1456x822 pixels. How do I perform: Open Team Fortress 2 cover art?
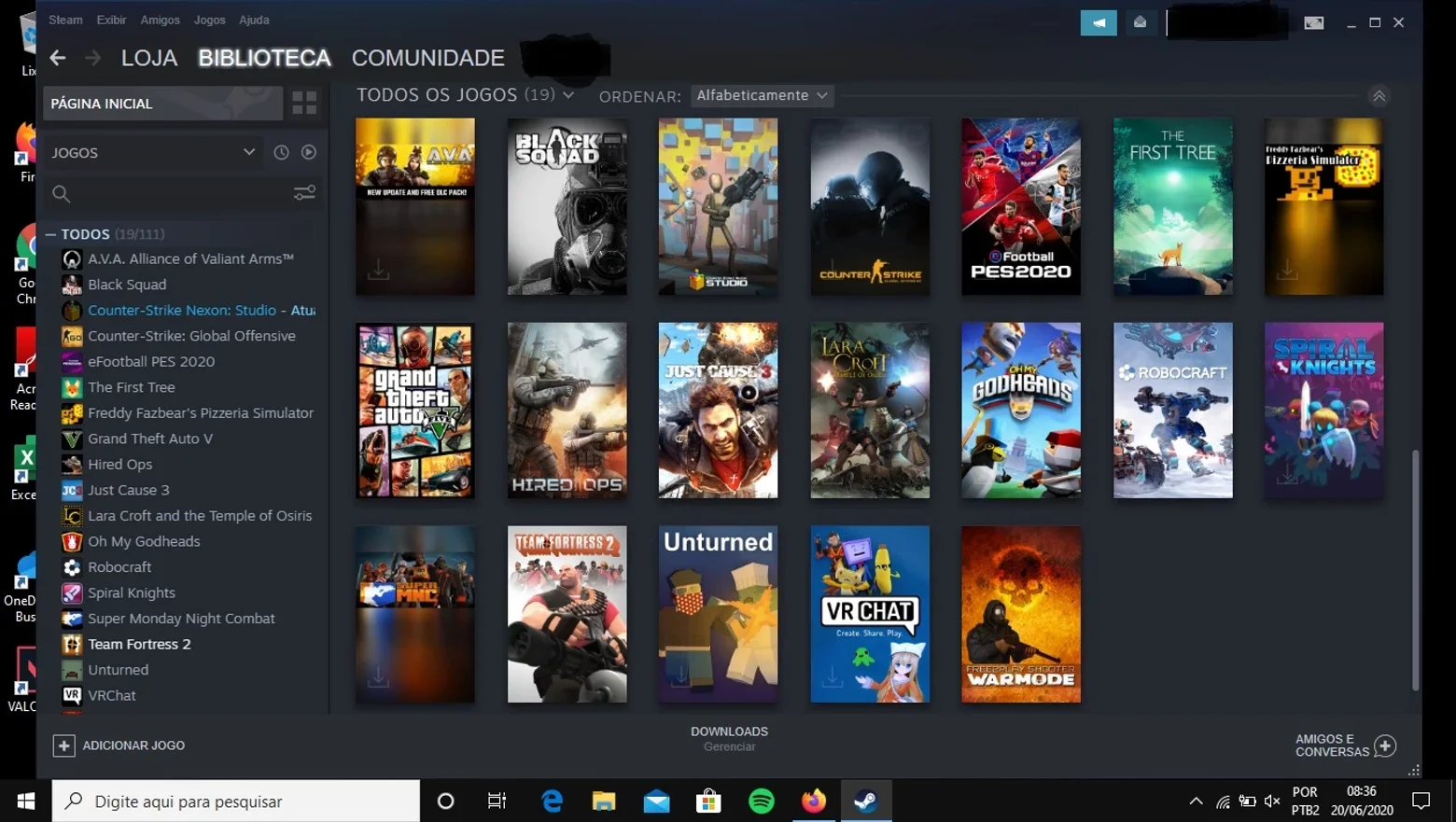[567, 614]
